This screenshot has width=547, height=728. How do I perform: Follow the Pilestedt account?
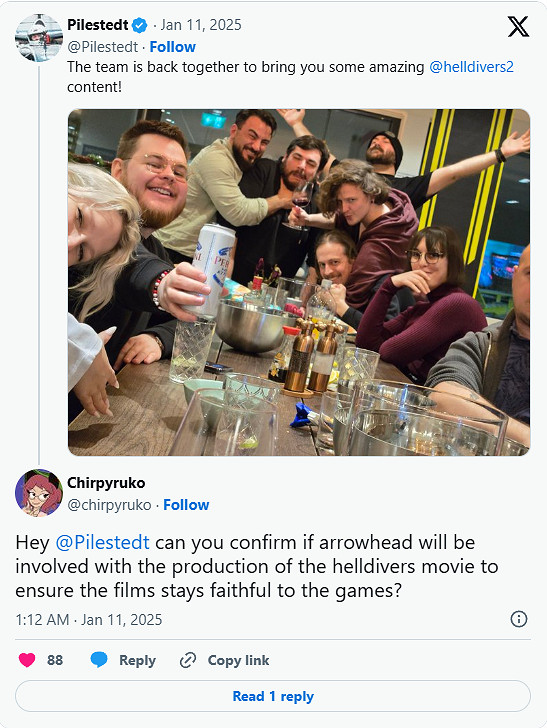pyautogui.click(x=172, y=47)
